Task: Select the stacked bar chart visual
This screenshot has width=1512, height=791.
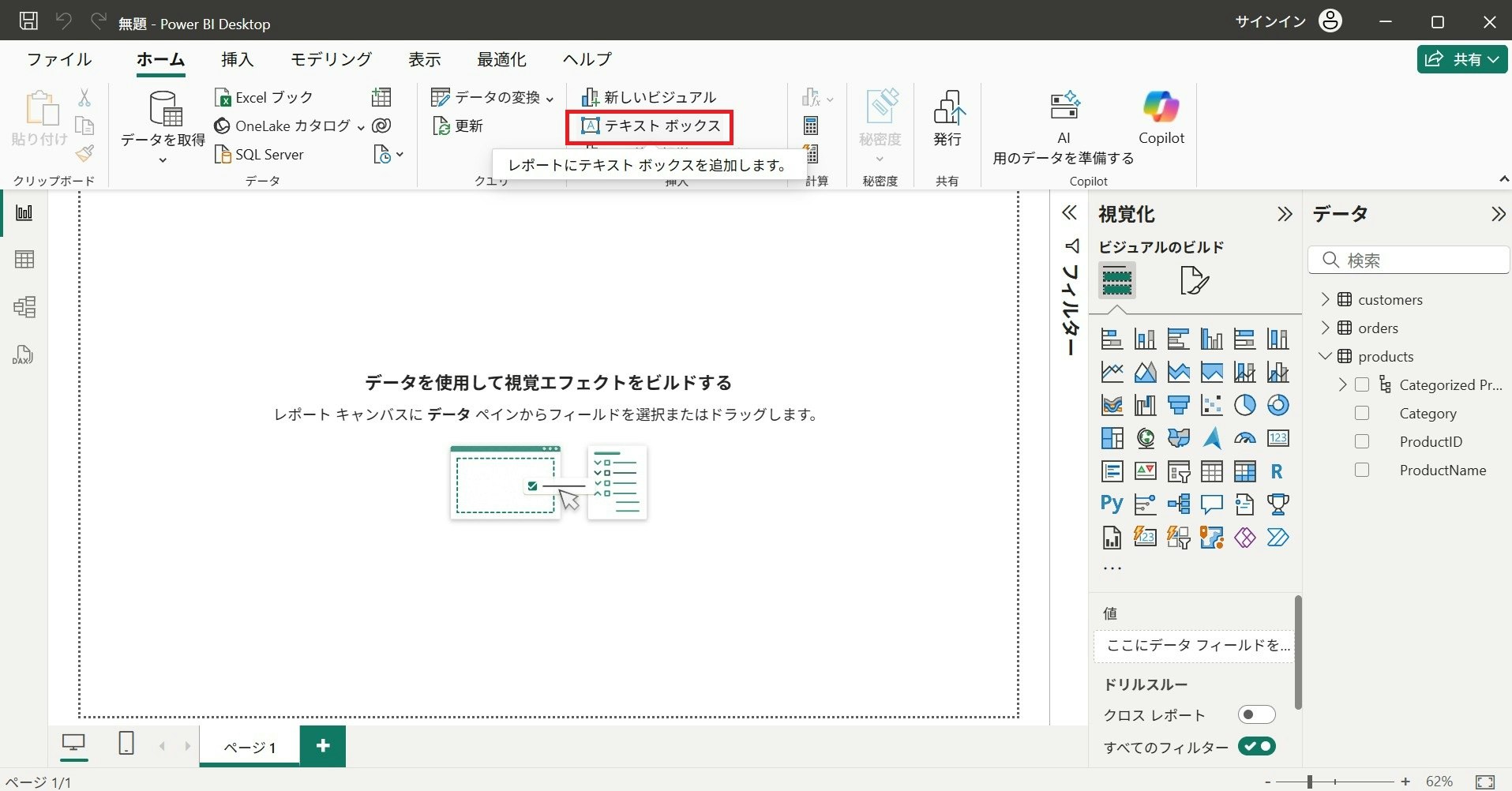Action: (x=1112, y=339)
